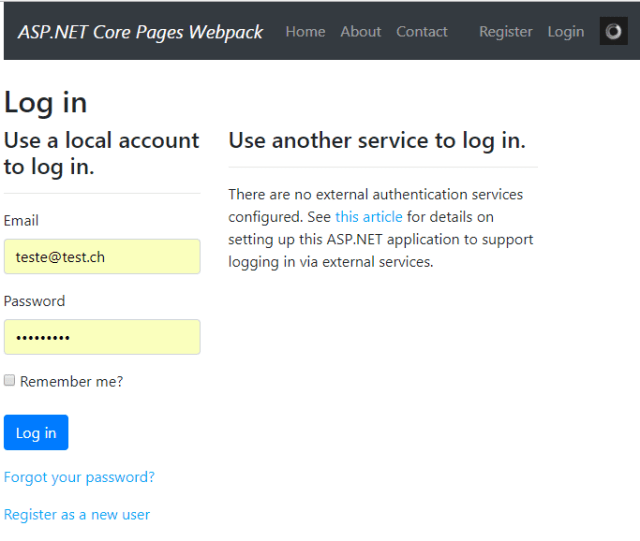The image size is (640, 541).
Task: Click the "Log in" page heading
Action: [x=45, y=102]
